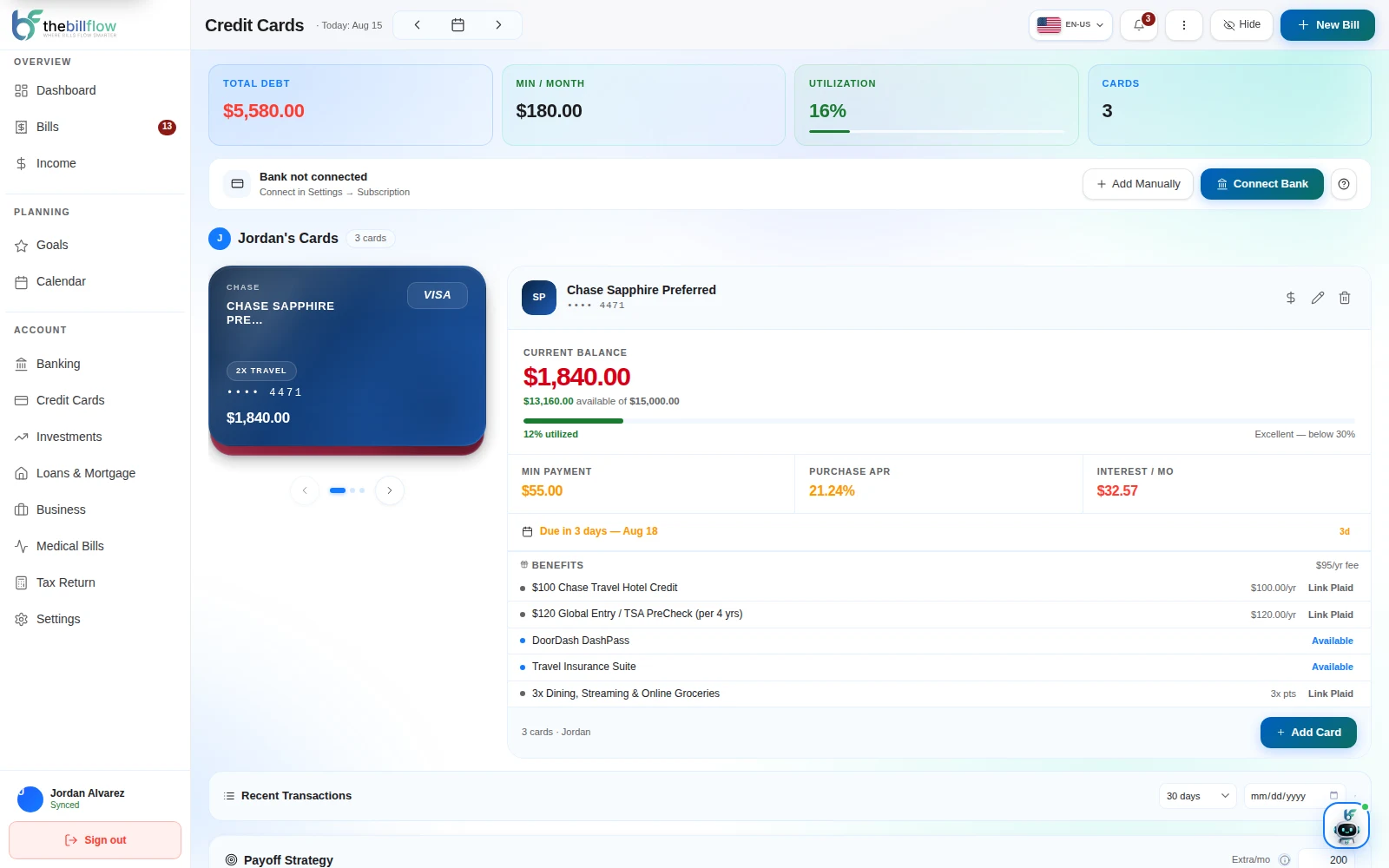Open Loans & Mortgage

click(95, 473)
